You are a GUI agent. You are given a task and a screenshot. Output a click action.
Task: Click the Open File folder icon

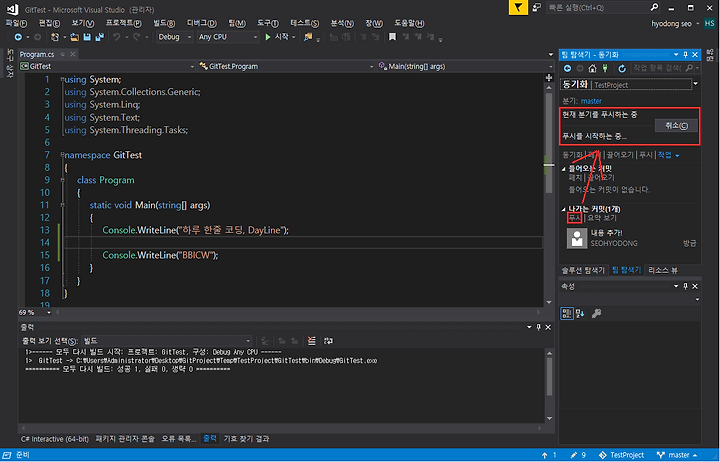pos(74,37)
